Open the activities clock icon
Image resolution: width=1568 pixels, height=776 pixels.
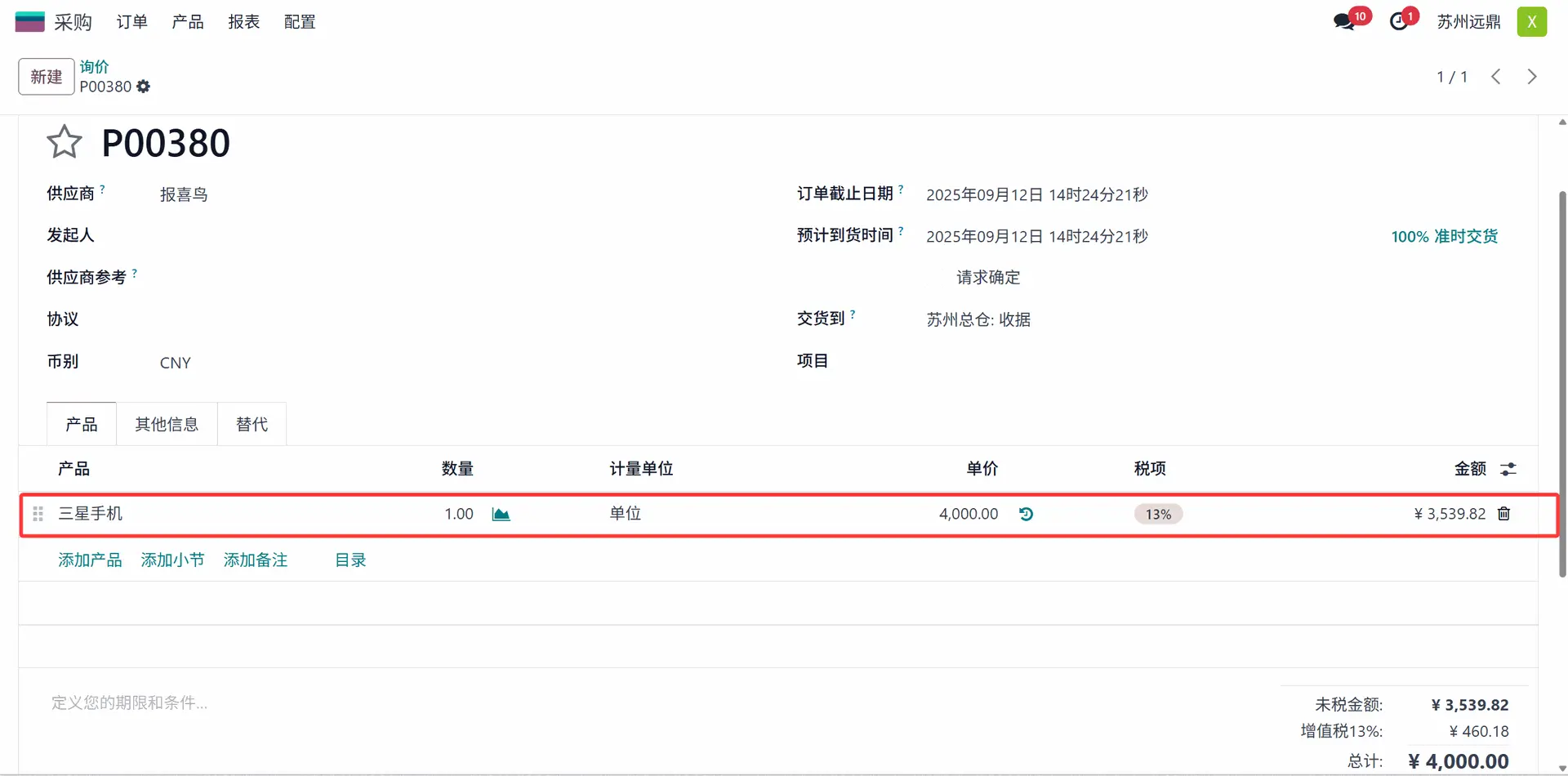click(1399, 22)
